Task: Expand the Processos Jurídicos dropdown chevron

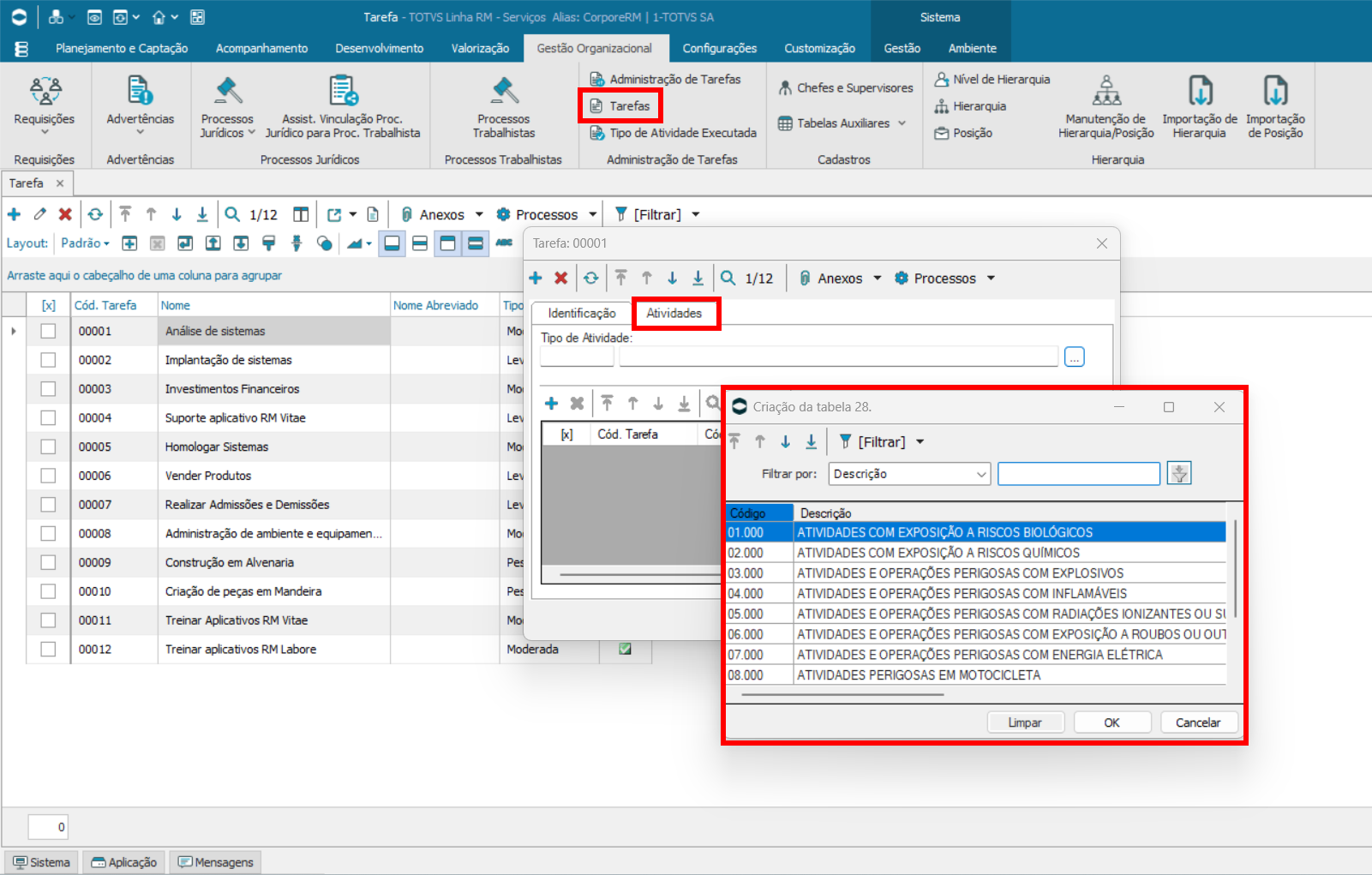Action: click(252, 133)
